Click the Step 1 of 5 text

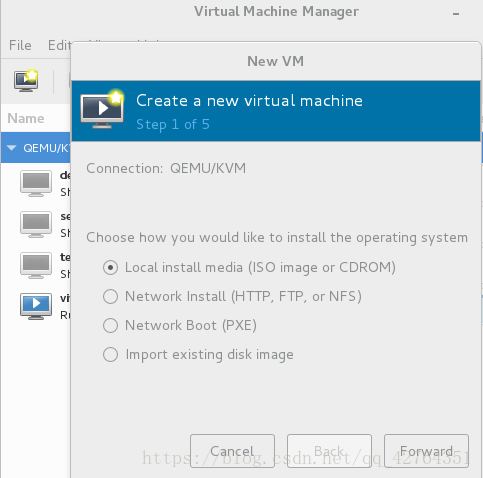[173, 125]
